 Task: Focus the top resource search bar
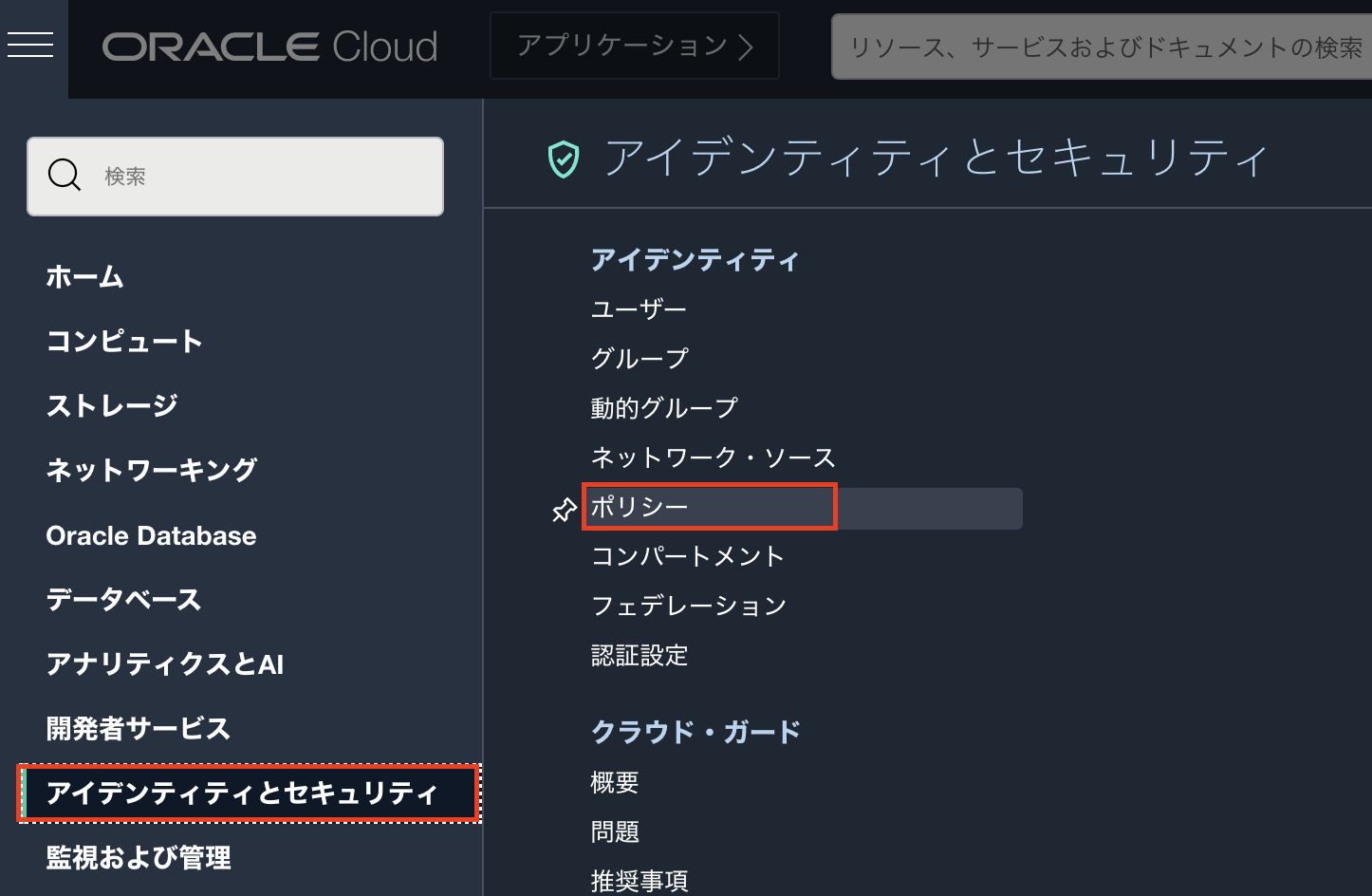click(1101, 47)
